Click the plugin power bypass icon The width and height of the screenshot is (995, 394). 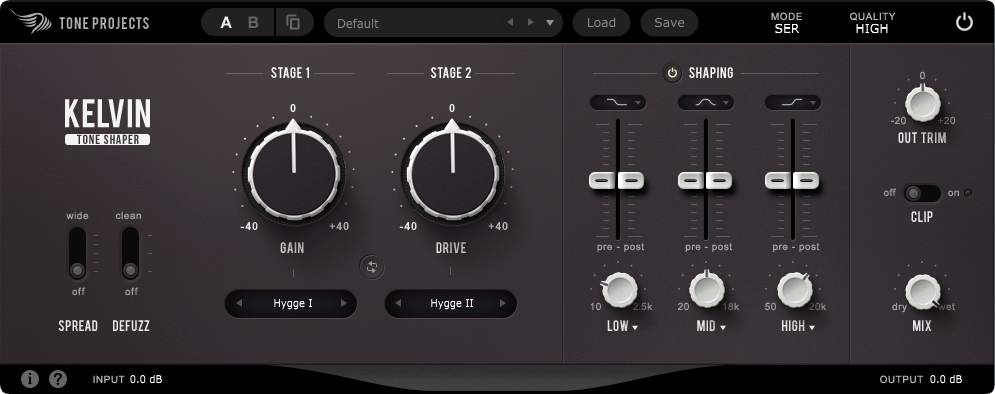click(x=964, y=22)
